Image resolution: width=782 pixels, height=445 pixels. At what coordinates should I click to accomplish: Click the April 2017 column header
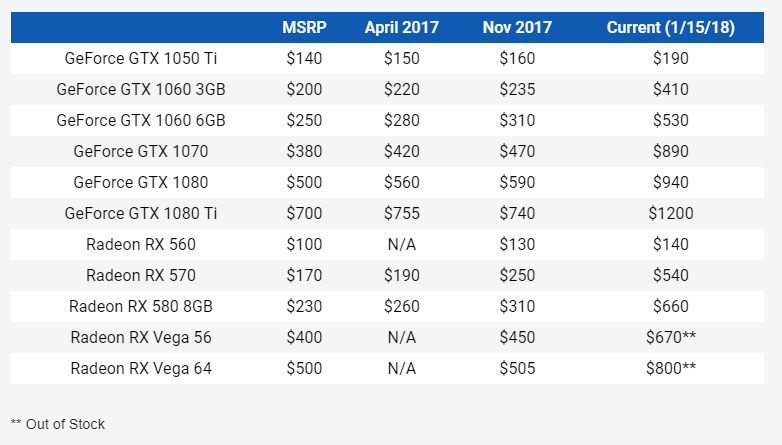coord(401,28)
